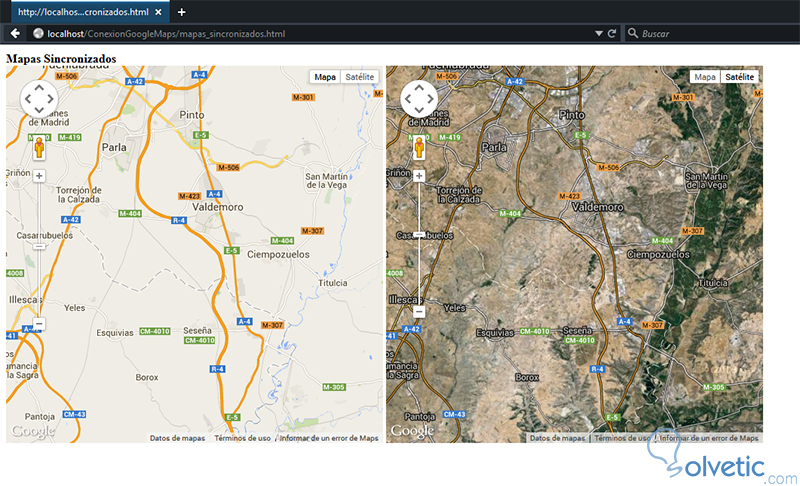Image resolution: width=800 pixels, height=486 pixels.
Task: Click Casarrubuelos label on the left map
Action: [x=44, y=236]
